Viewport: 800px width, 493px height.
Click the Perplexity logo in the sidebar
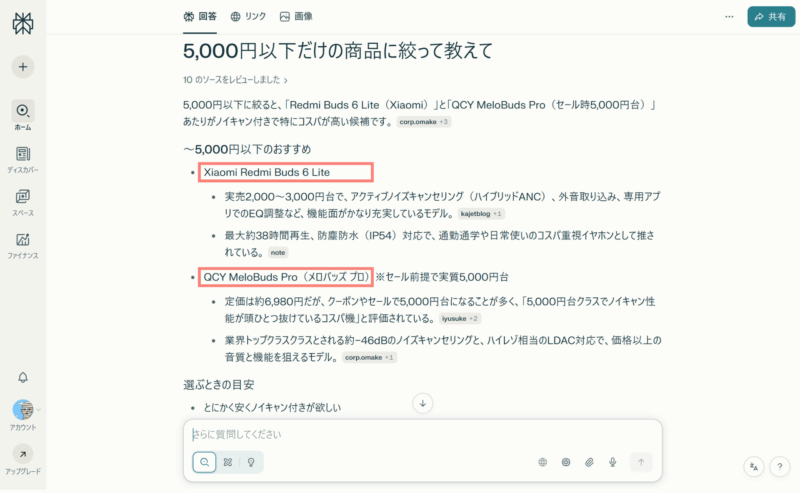coord(22,22)
